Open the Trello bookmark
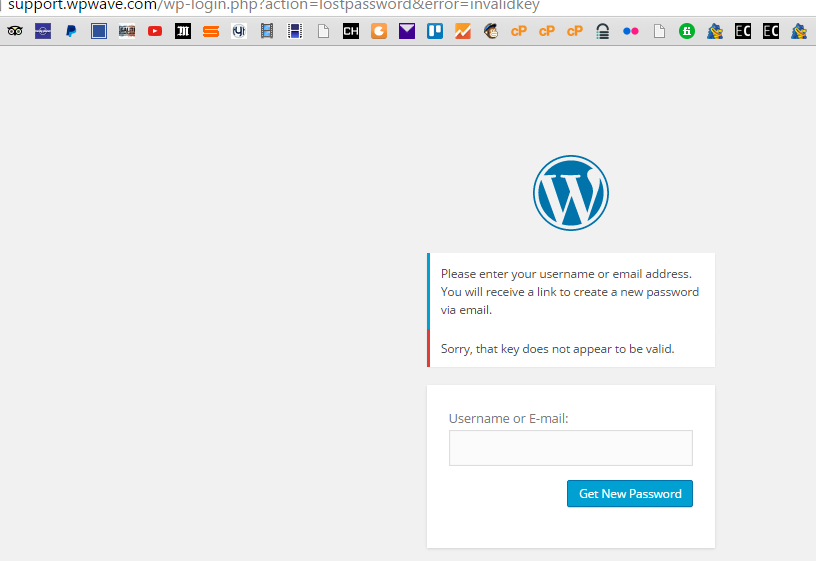Image resolution: width=816 pixels, height=561 pixels. point(435,31)
